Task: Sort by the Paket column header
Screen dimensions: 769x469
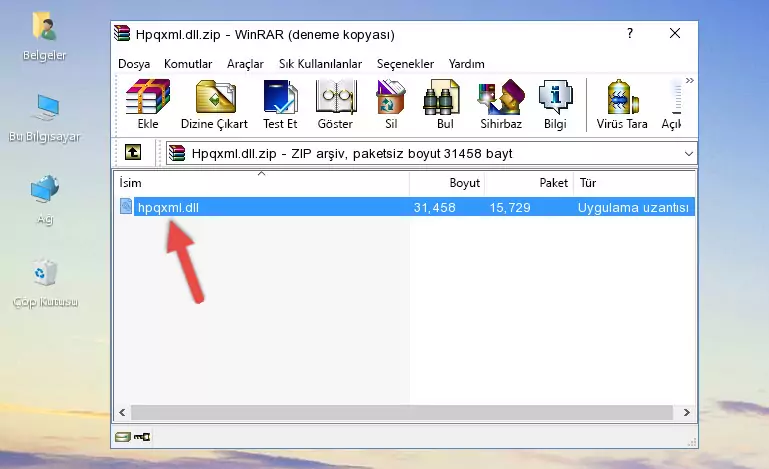Action: [x=529, y=182]
